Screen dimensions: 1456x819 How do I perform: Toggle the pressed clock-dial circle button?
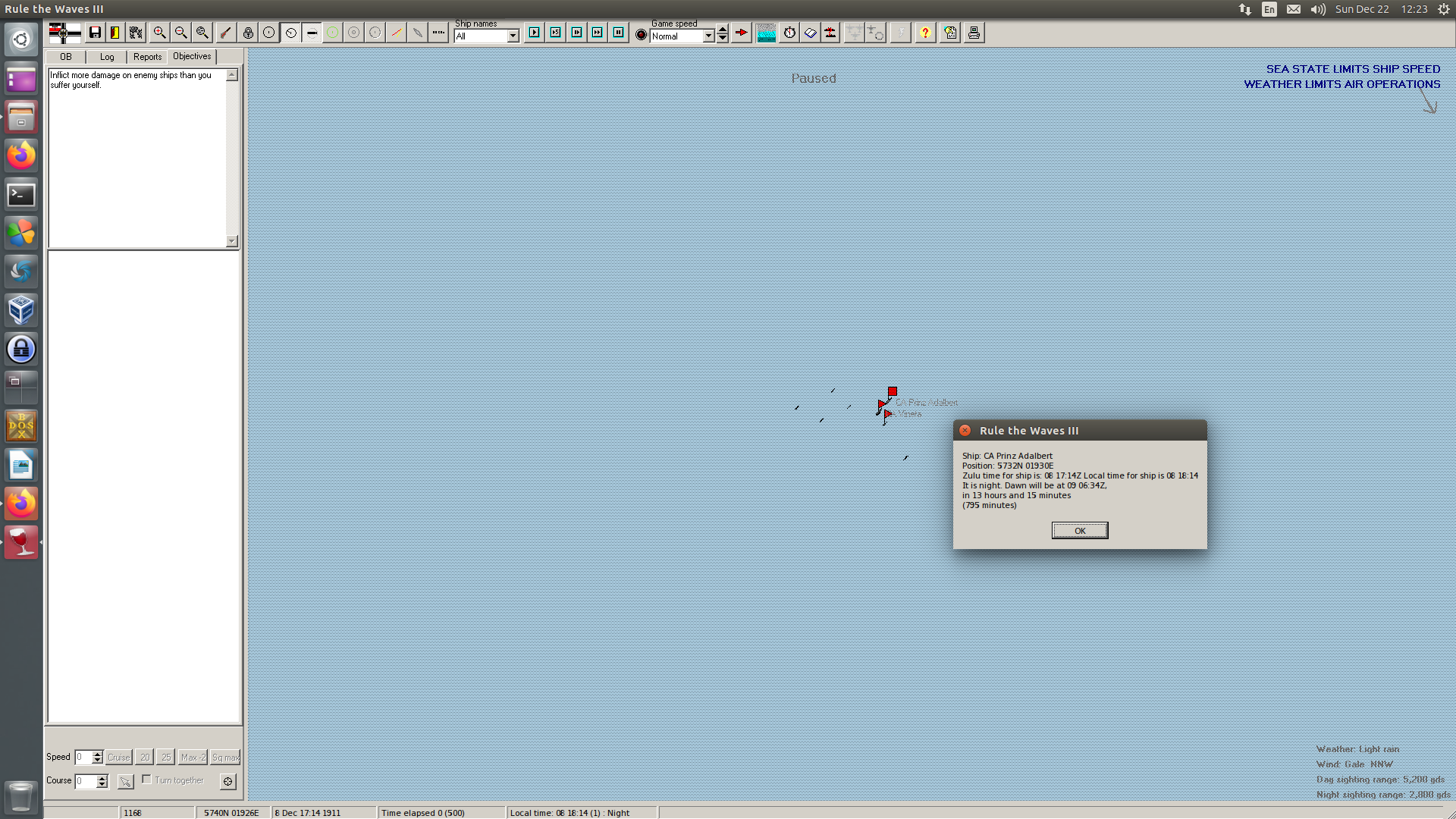(291, 33)
